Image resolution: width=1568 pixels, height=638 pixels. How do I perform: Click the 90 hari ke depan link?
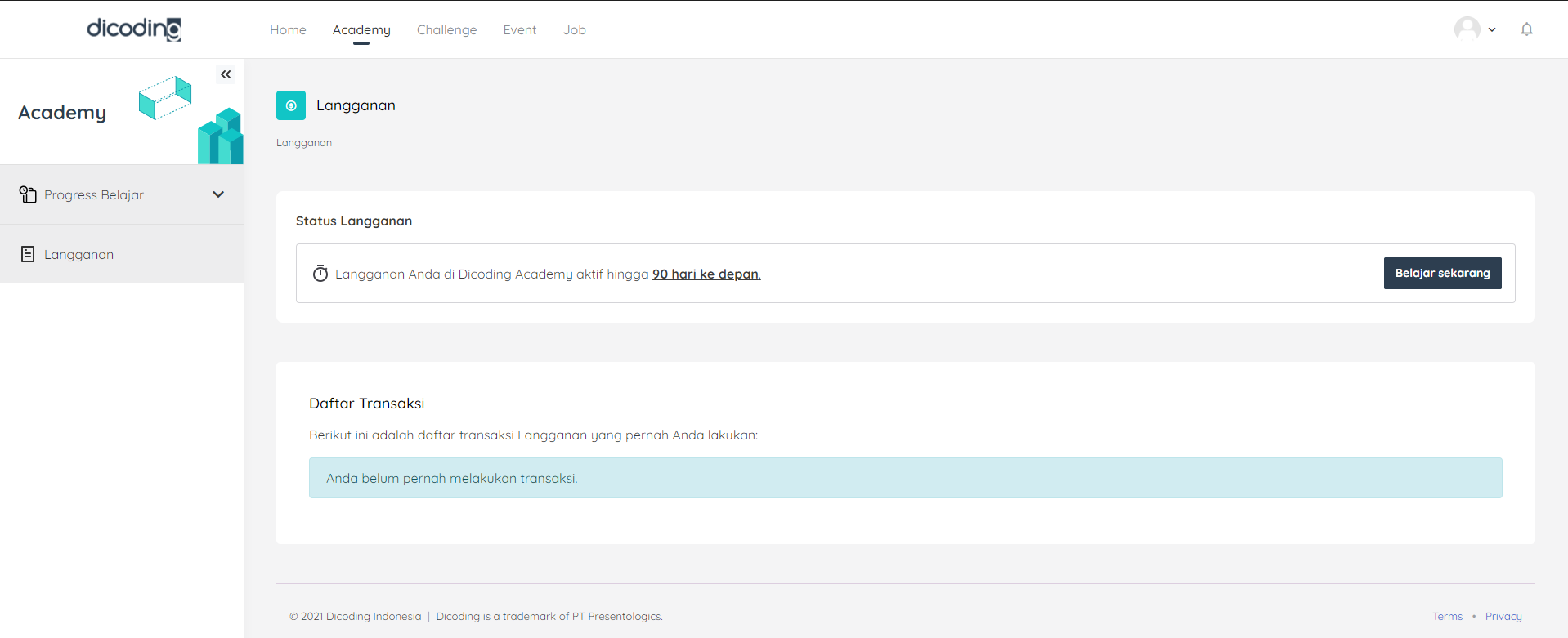tap(706, 274)
